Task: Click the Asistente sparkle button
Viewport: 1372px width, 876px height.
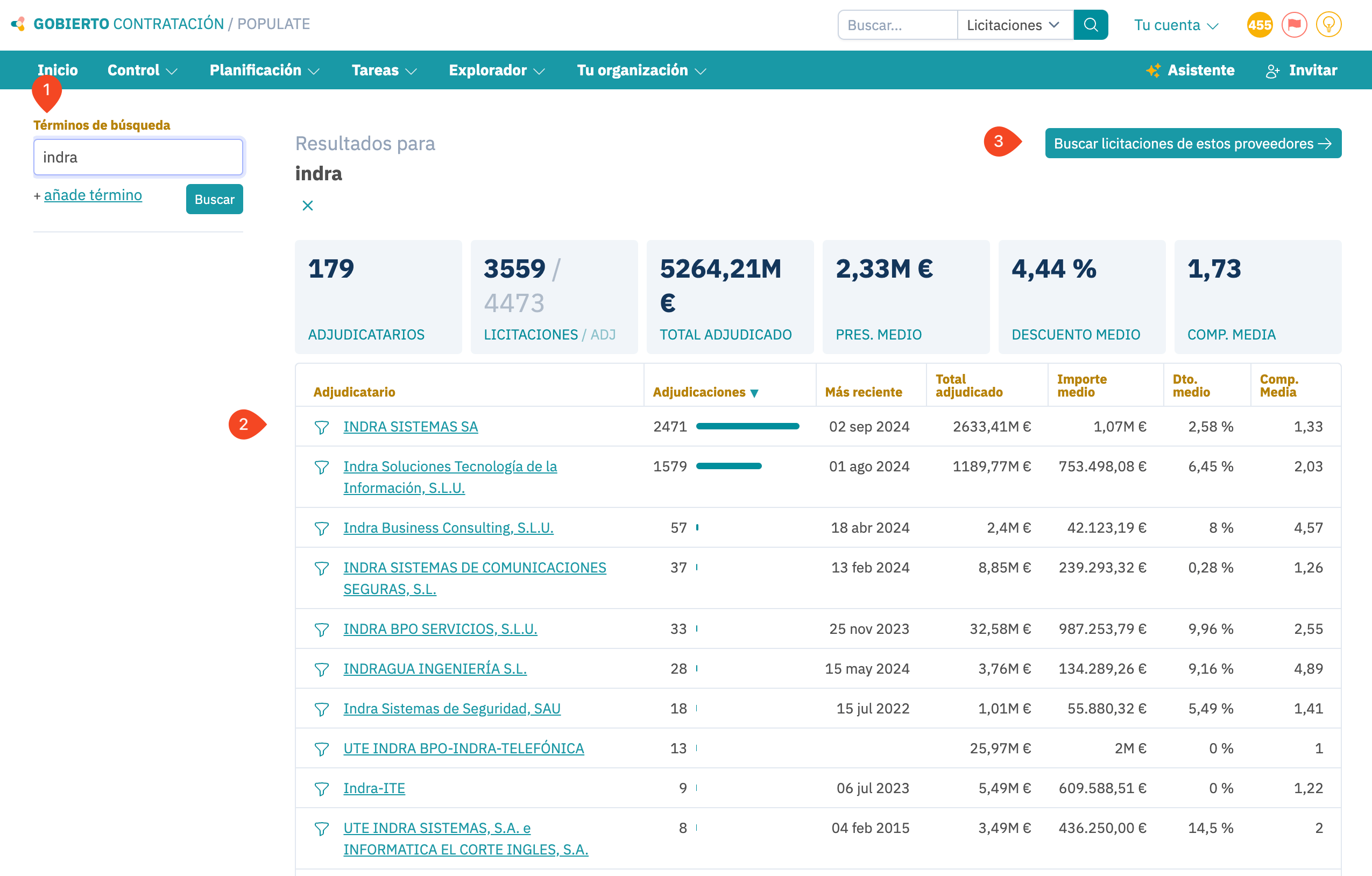Action: pyautogui.click(x=1191, y=70)
